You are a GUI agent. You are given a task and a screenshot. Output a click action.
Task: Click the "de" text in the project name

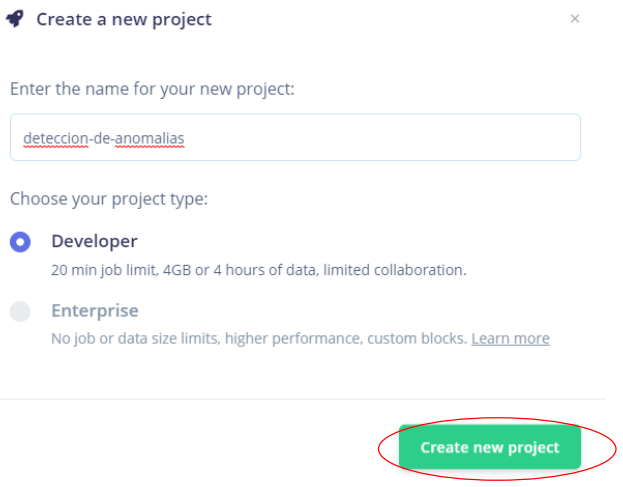pos(101,139)
